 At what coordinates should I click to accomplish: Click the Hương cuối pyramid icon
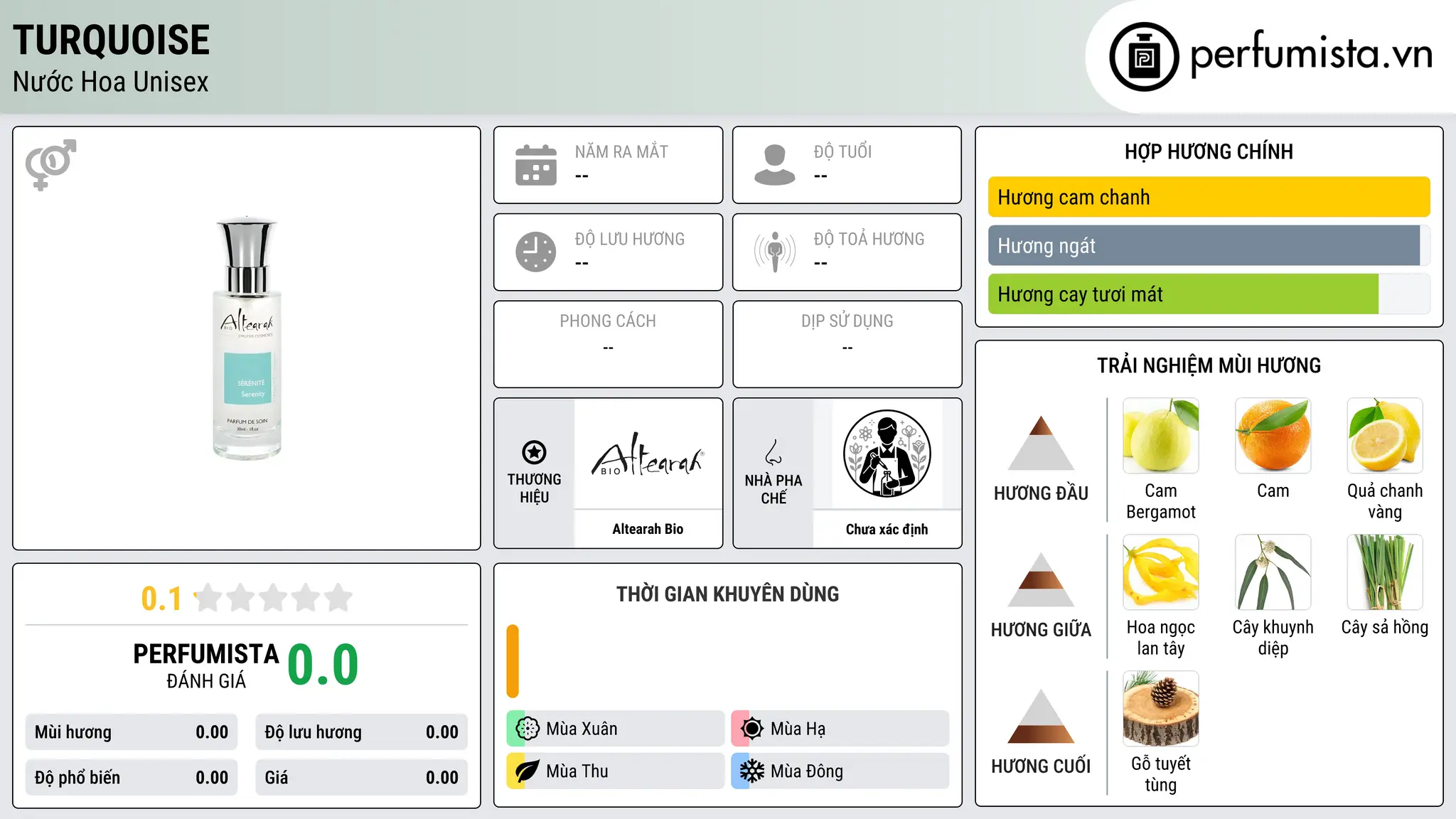1041,716
